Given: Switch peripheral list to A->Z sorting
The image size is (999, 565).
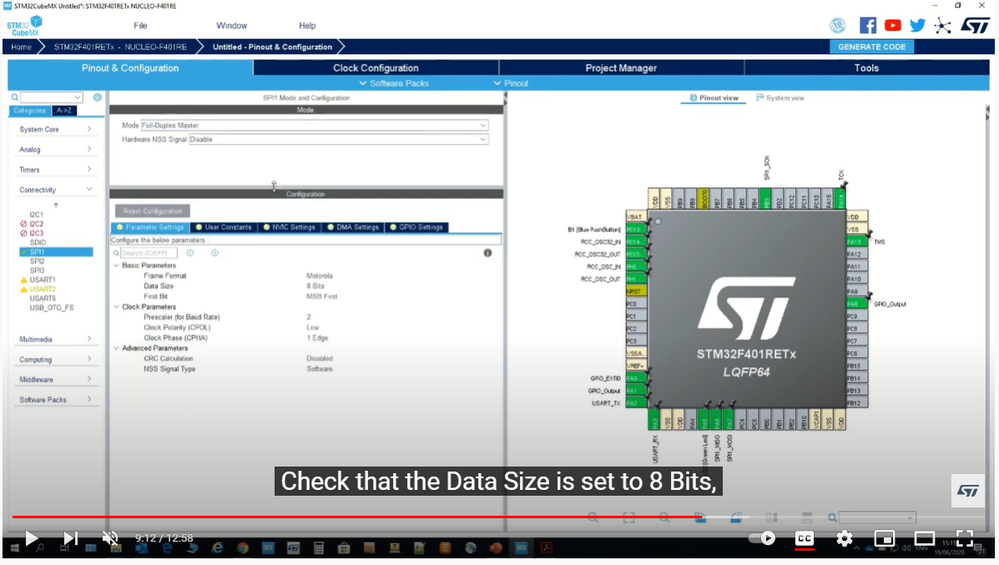Looking at the screenshot, I should tap(64, 110).
